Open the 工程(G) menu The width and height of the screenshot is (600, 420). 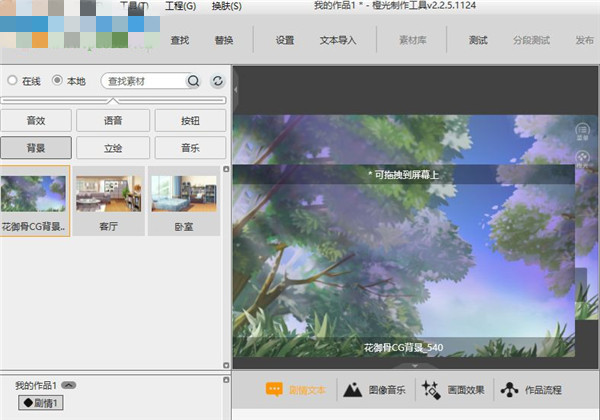(x=182, y=6)
